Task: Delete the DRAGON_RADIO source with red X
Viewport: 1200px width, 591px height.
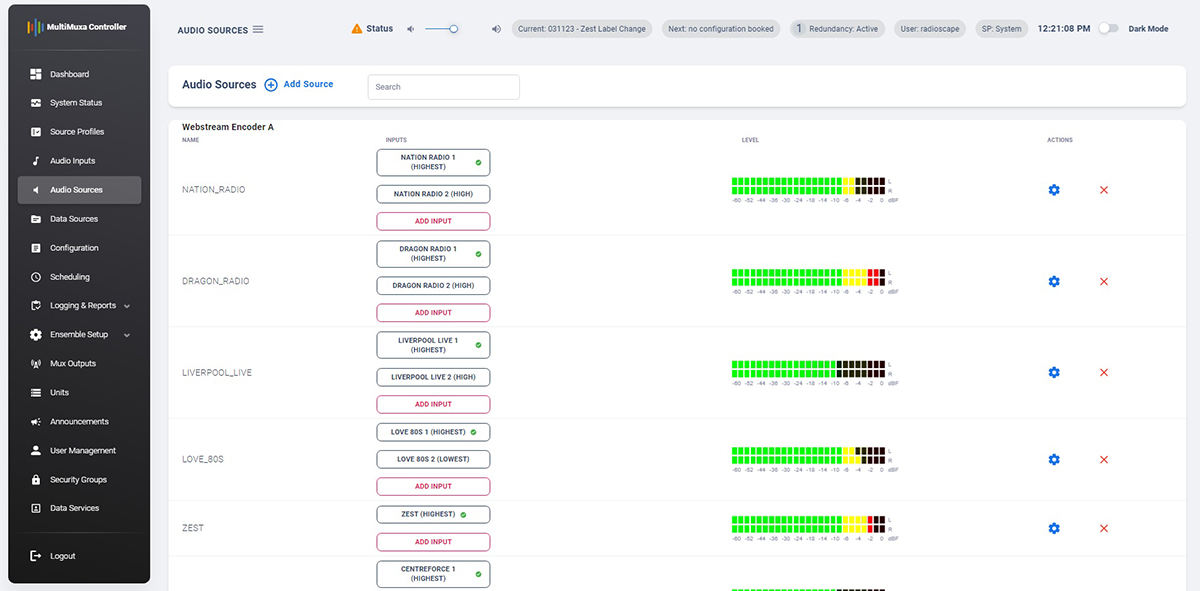Action: click(x=1104, y=282)
